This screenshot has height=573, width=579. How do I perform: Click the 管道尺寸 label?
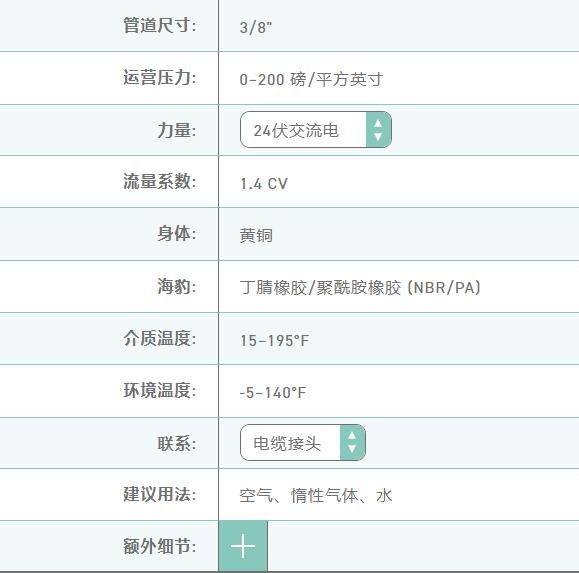pyautogui.click(x=160, y=25)
